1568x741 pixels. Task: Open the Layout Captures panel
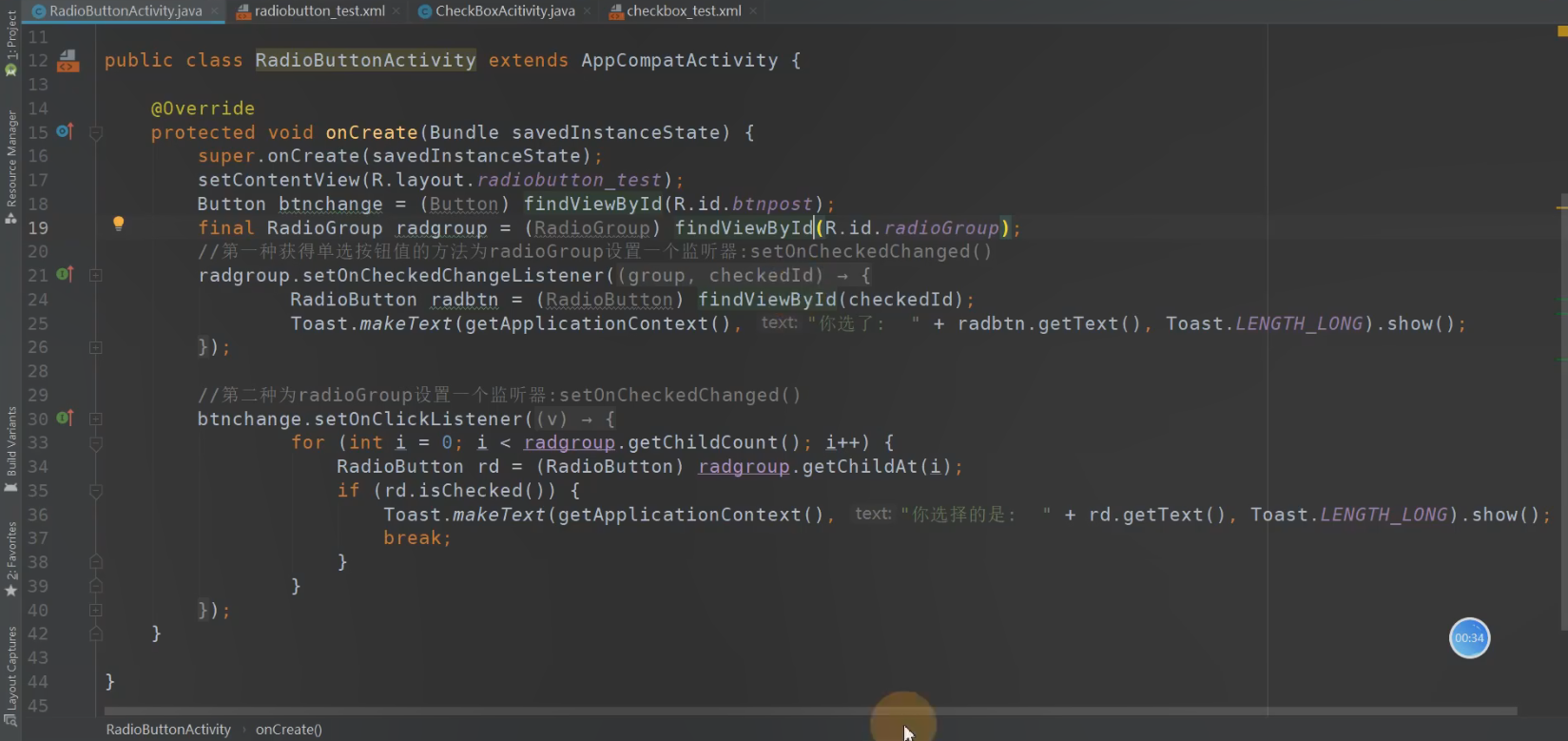coord(11,675)
